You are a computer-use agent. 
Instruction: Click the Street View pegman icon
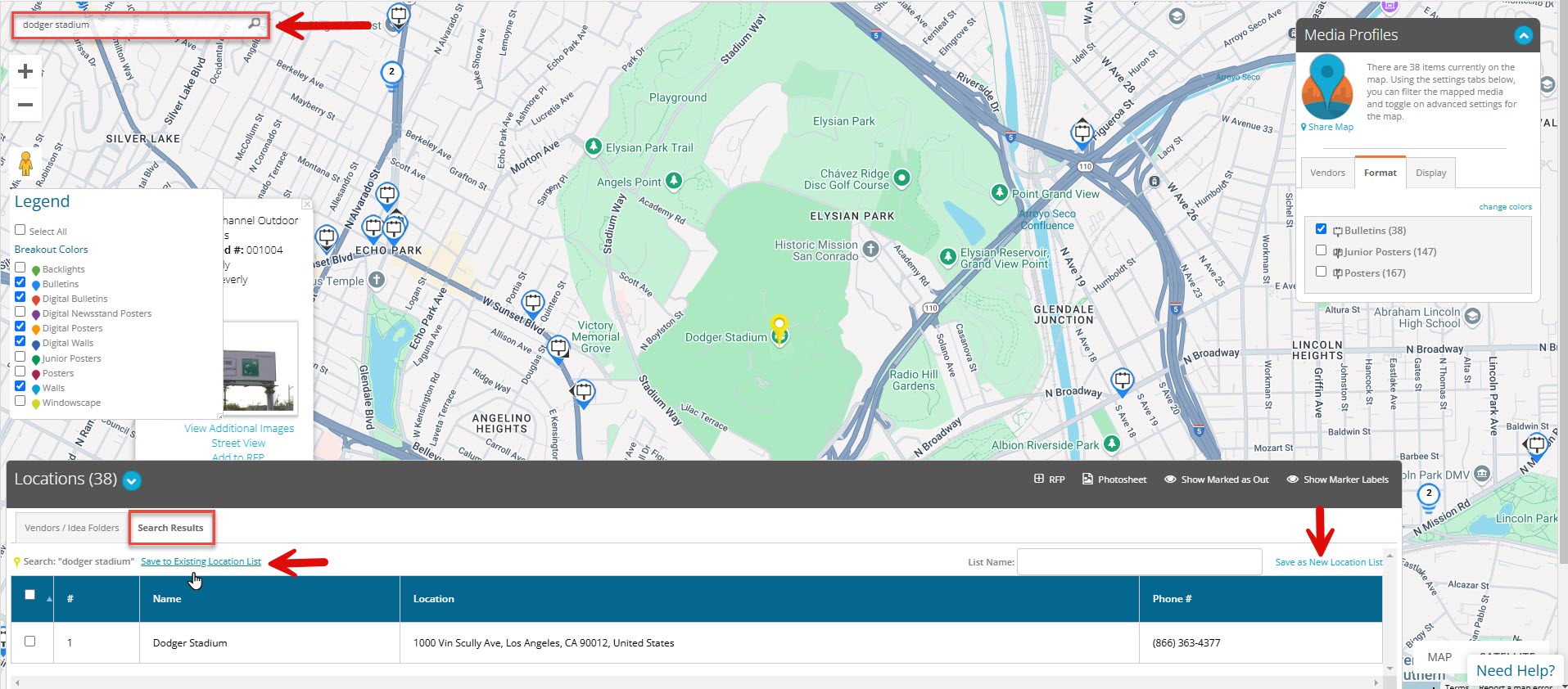[25, 163]
